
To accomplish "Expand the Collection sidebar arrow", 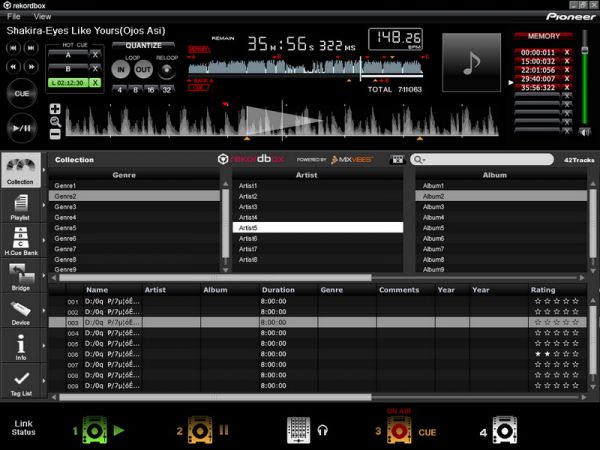I will point(44,170).
